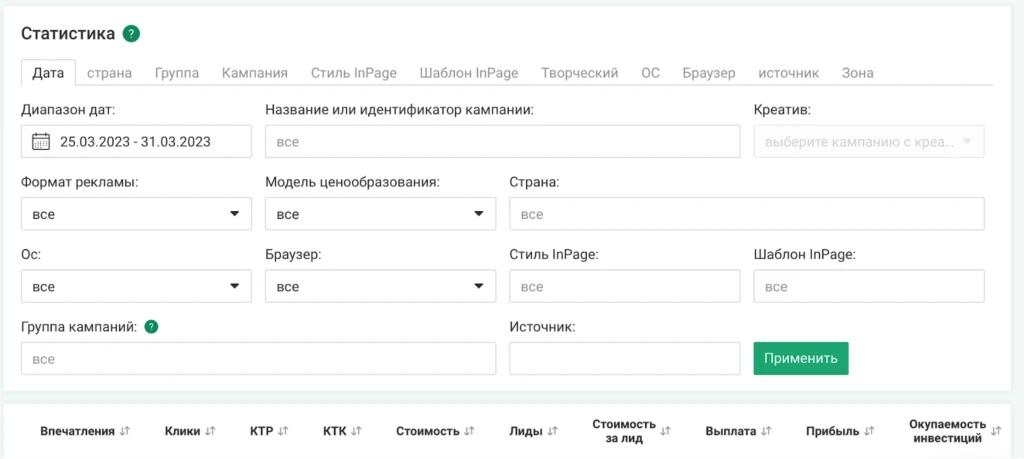The width and height of the screenshot is (1024, 459).
Task: Open the Группа tab
Action: (177, 73)
